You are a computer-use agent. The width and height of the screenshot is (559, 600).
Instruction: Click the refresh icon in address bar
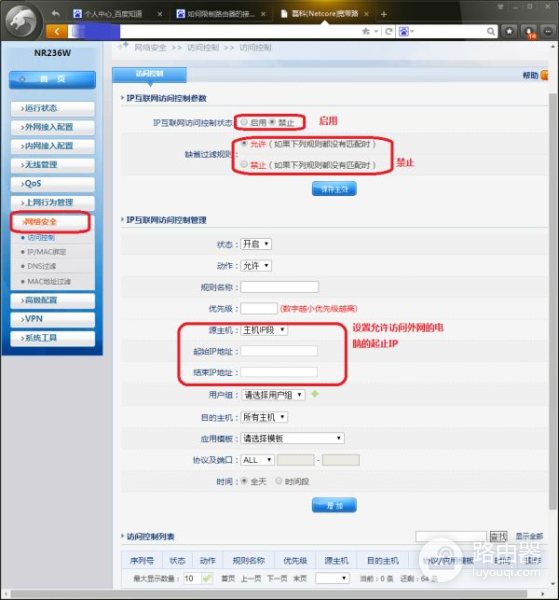[x=388, y=31]
